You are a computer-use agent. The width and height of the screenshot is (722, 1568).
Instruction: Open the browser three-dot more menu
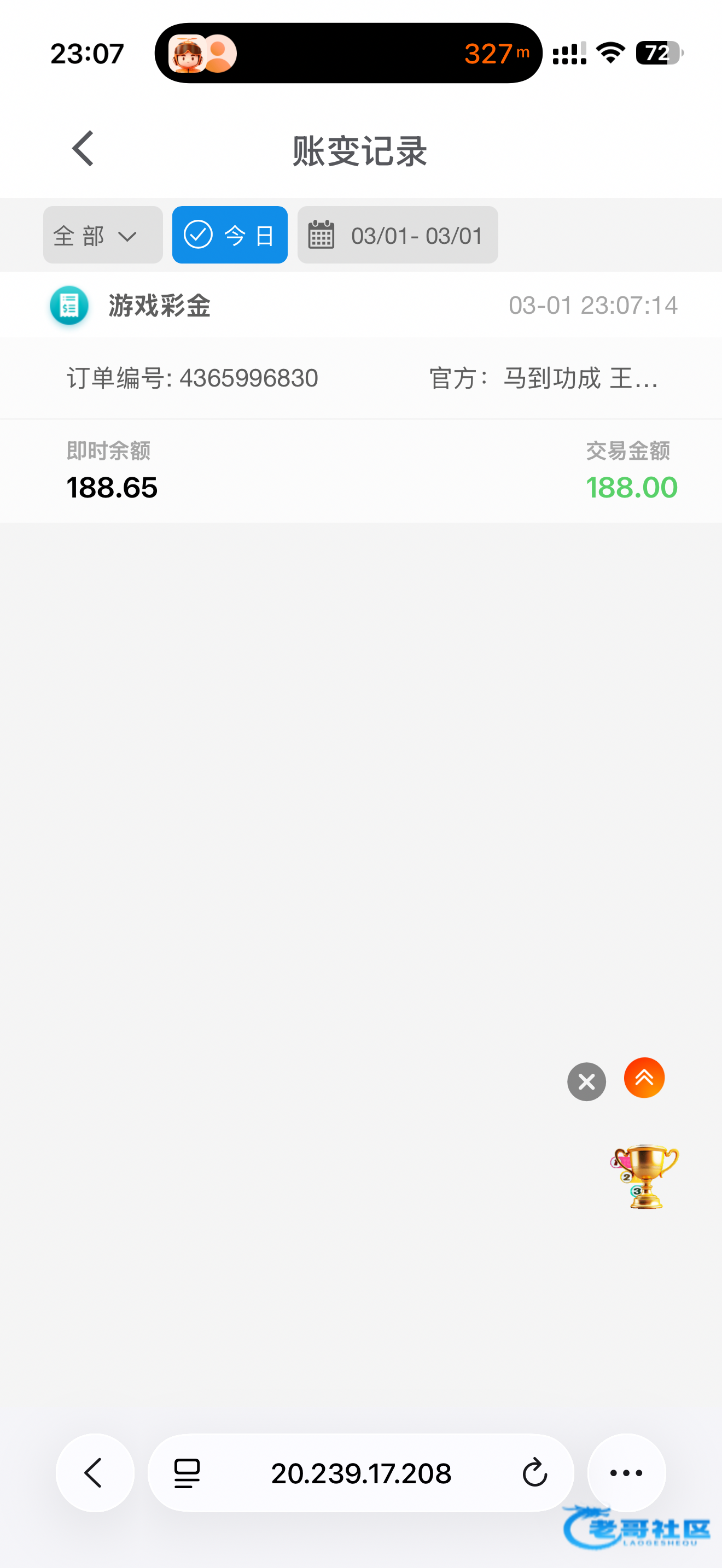coord(626,1473)
